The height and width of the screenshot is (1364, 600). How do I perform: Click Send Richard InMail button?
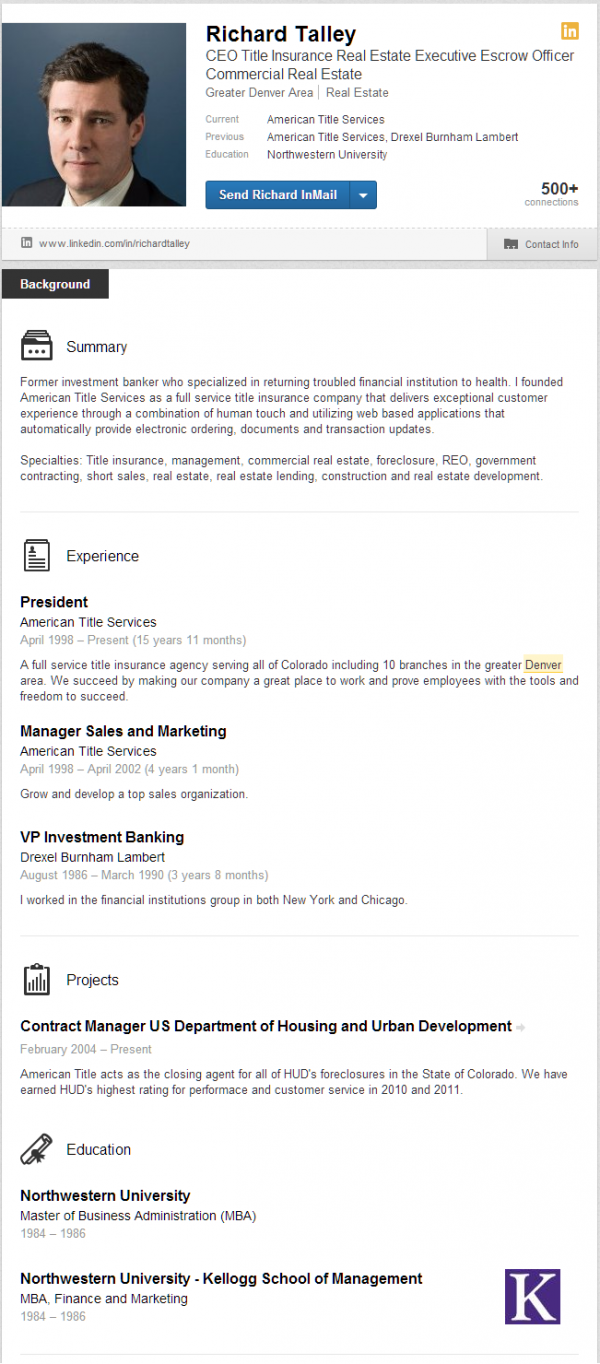click(277, 195)
